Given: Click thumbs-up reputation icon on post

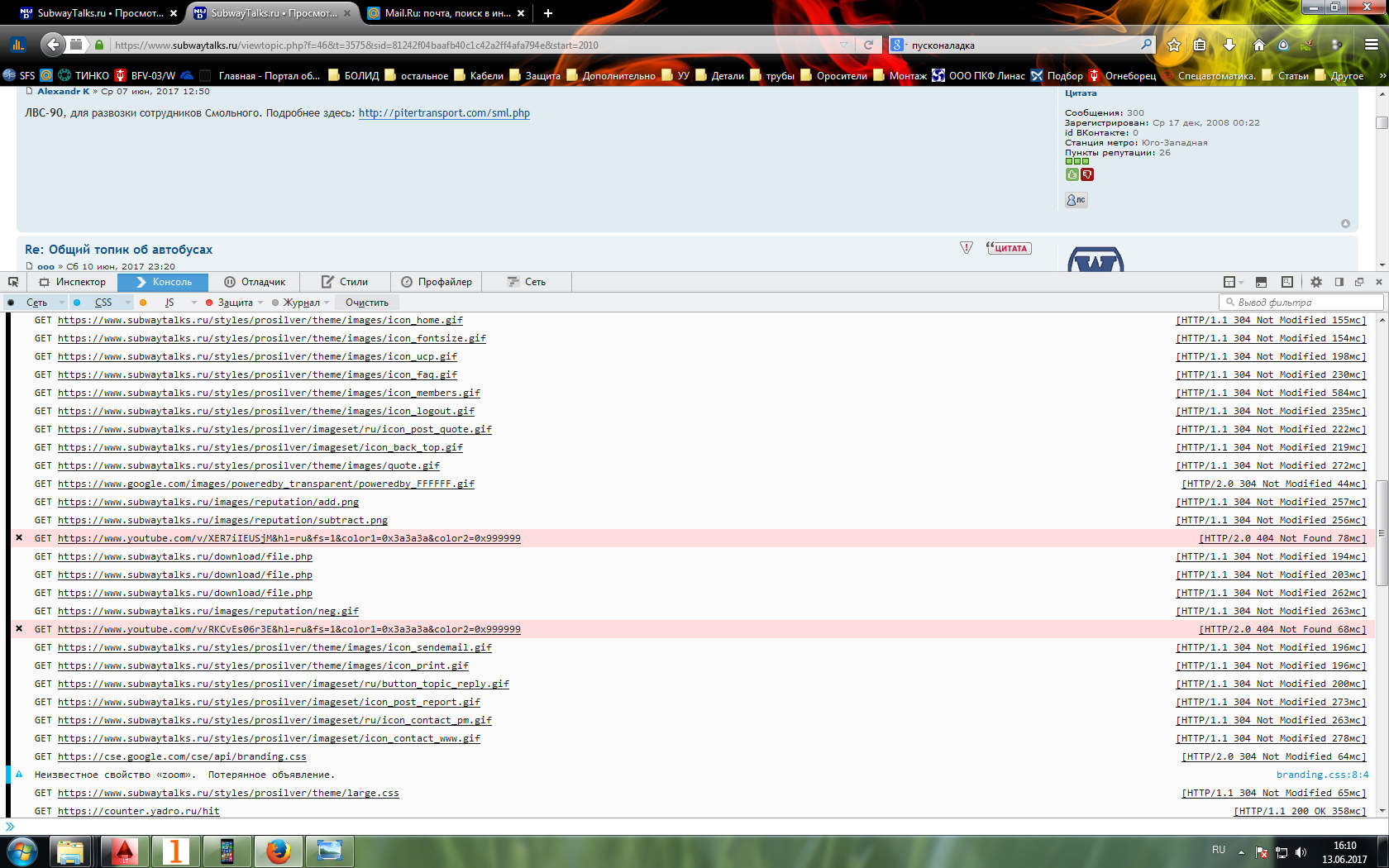Looking at the screenshot, I should [x=1072, y=174].
